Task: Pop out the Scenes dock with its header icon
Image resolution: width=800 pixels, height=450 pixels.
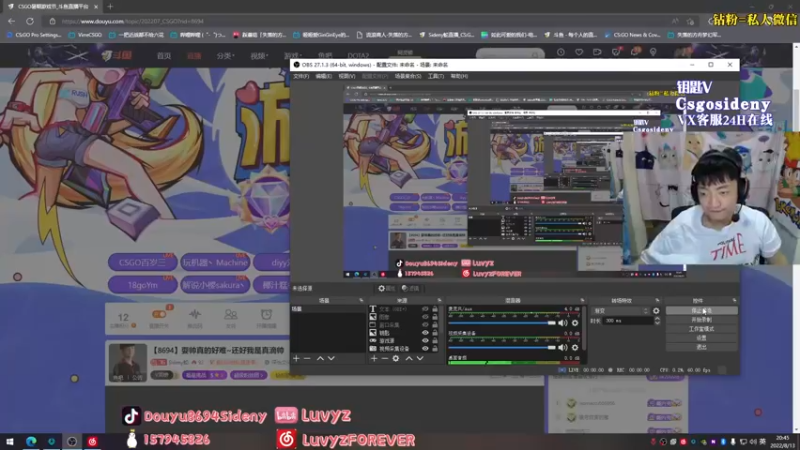Action: pos(361,301)
